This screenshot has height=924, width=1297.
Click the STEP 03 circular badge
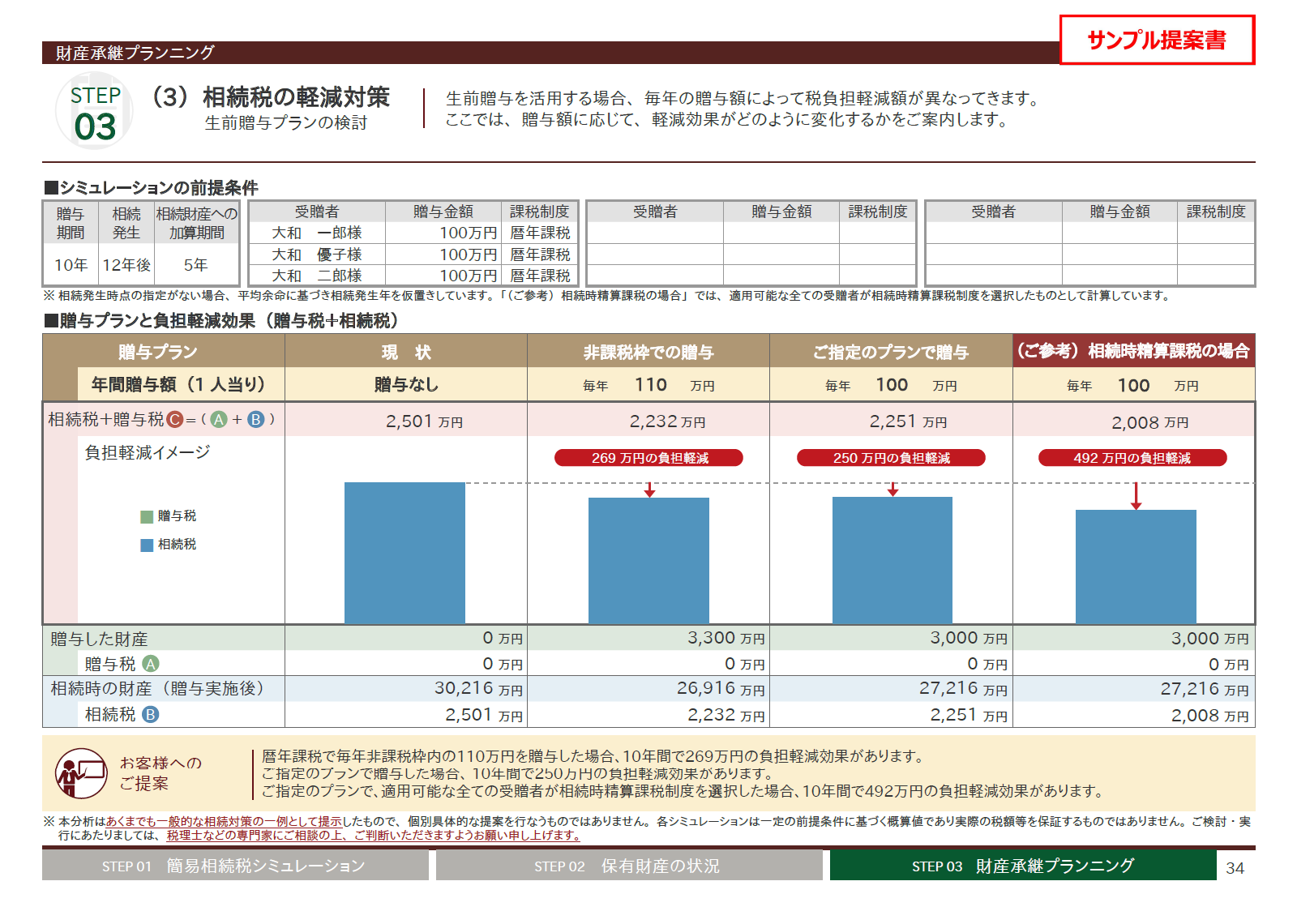pyautogui.click(x=95, y=112)
